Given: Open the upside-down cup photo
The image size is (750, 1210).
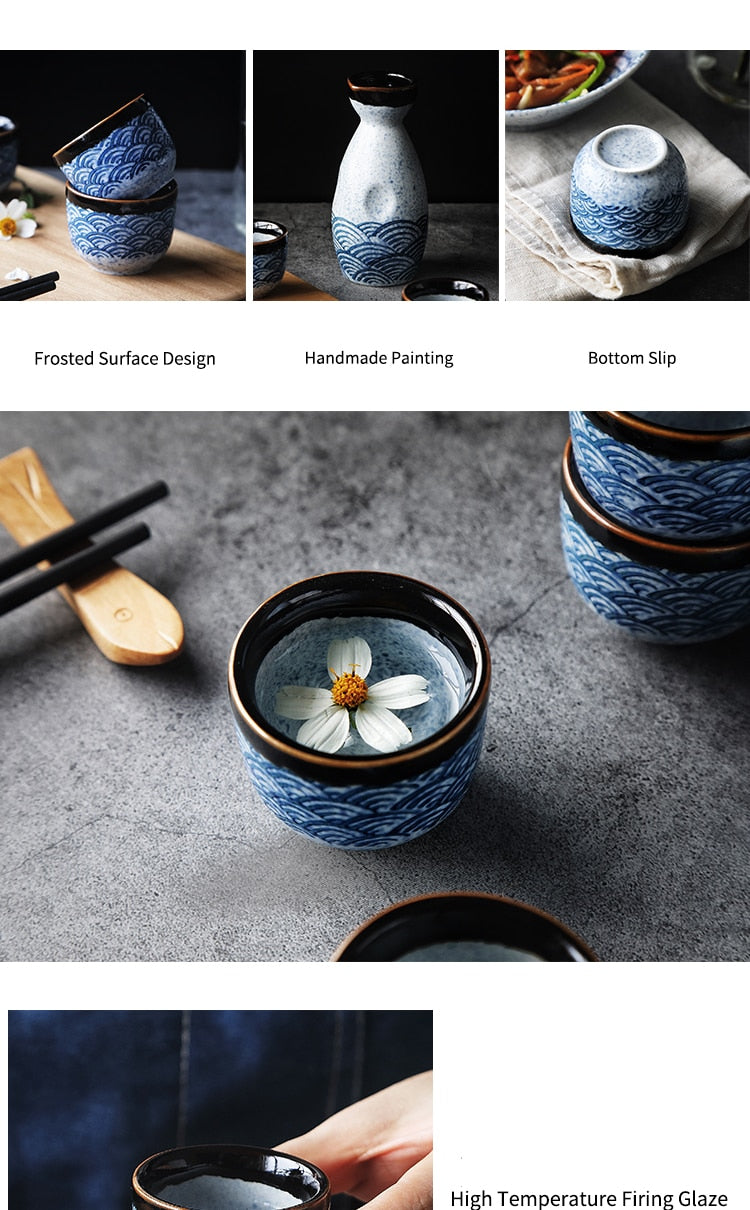Looking at the screenshot, I should (x=627, y=175).
